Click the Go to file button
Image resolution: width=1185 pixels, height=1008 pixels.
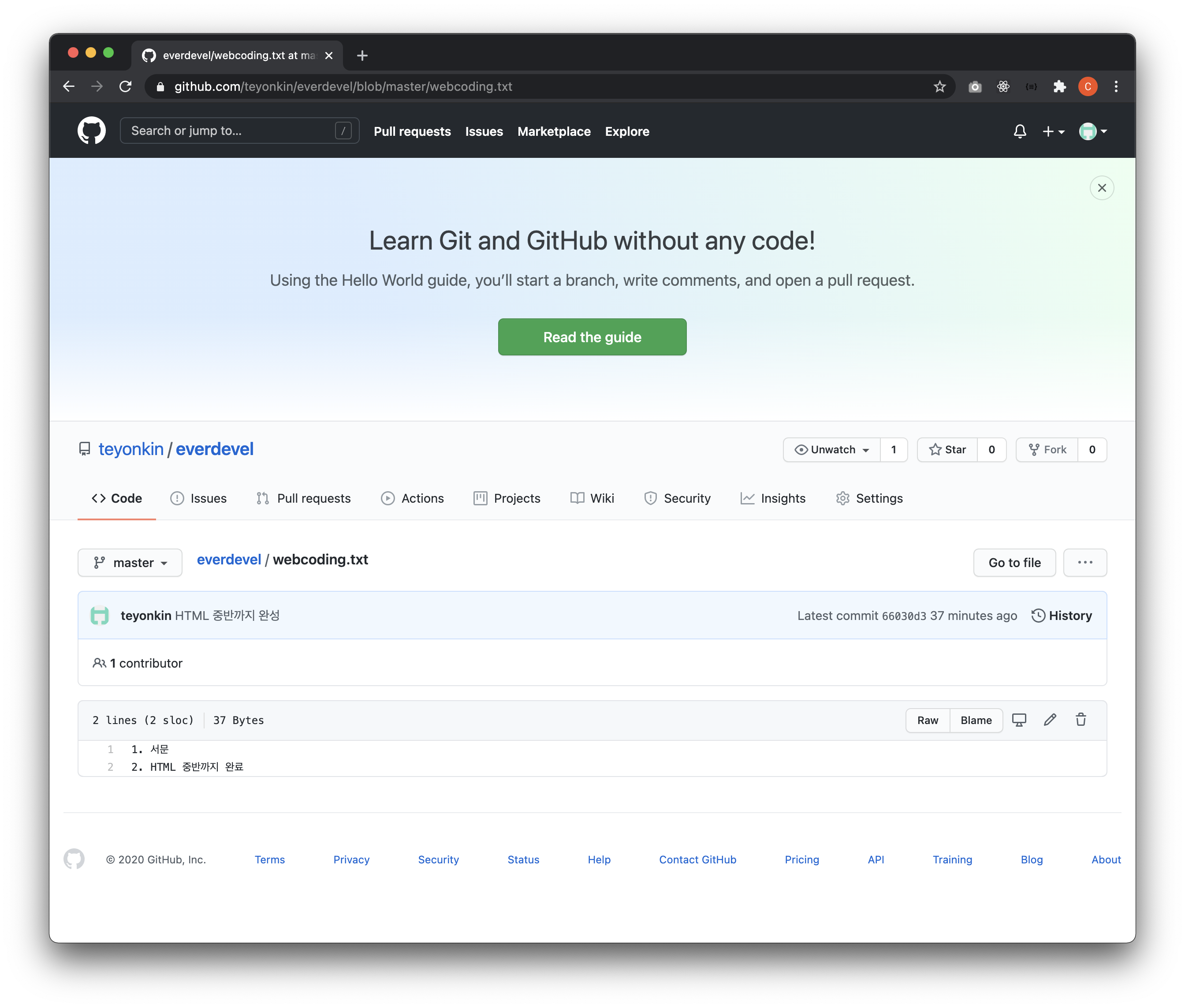tap(1014, 563)
